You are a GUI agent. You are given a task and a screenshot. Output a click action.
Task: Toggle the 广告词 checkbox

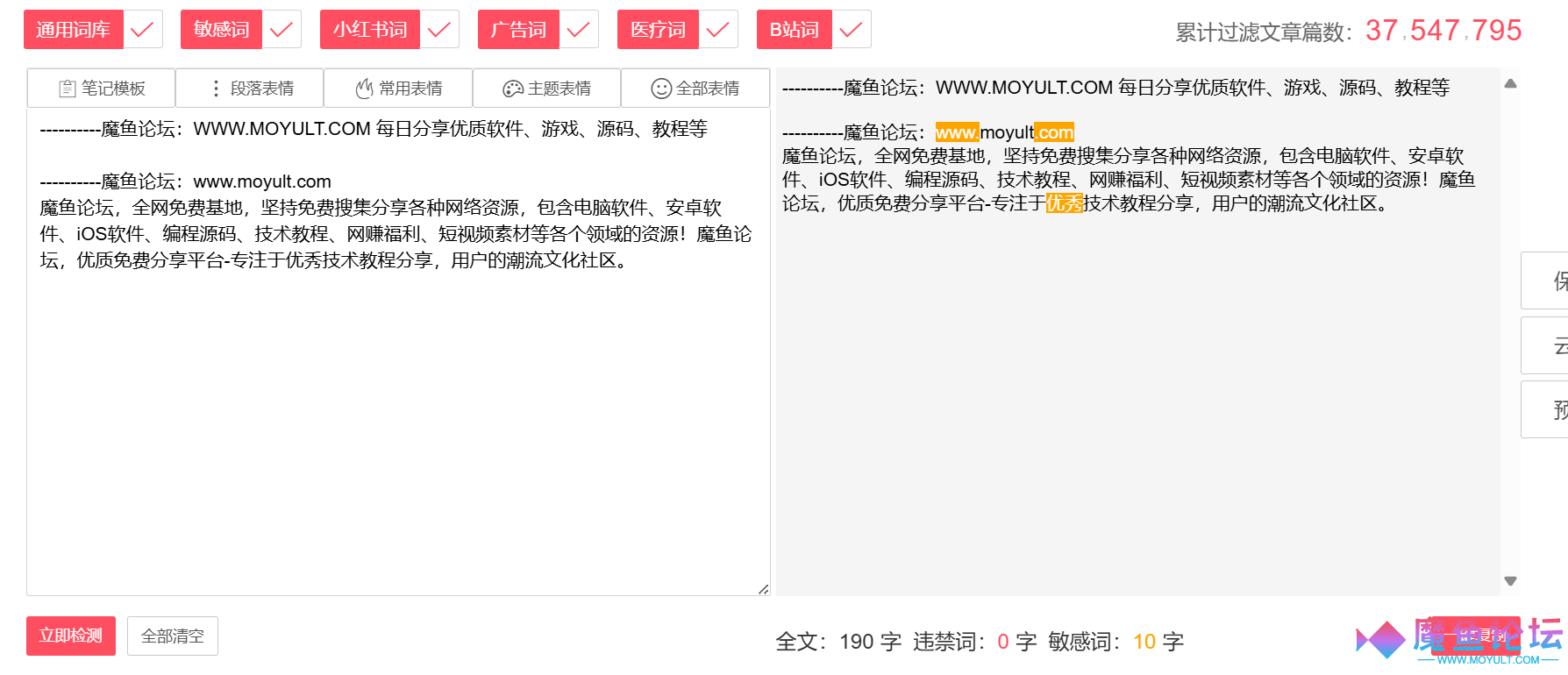pyautogui.click(x=579, y=30)
